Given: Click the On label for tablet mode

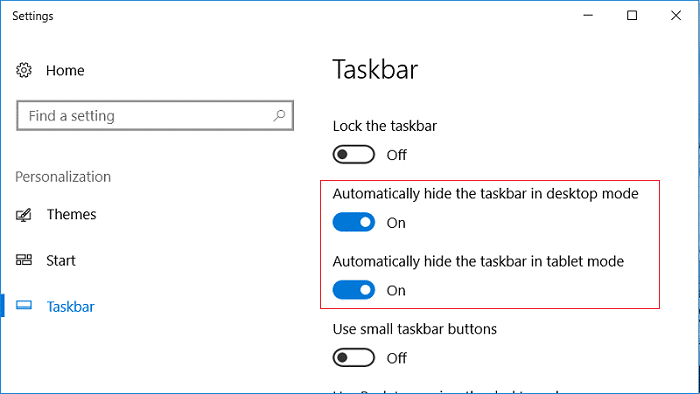Looking at the screenshot, I should tap(396, 290).
